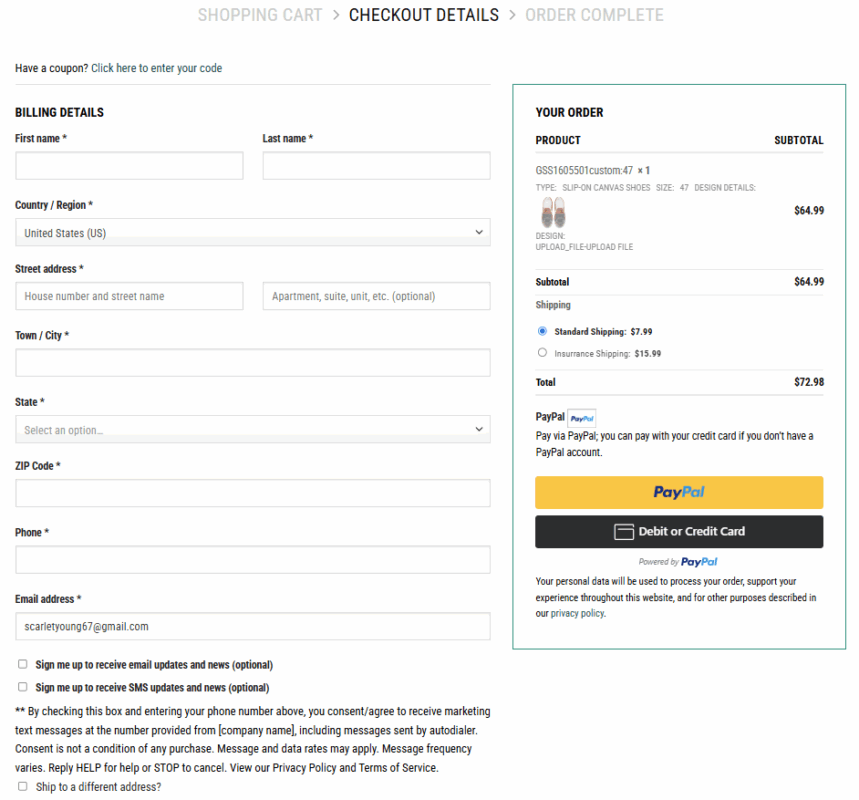Screen dimensions: 859x800
Task: Expand the State select dropdown
Action: coord(253,430)
